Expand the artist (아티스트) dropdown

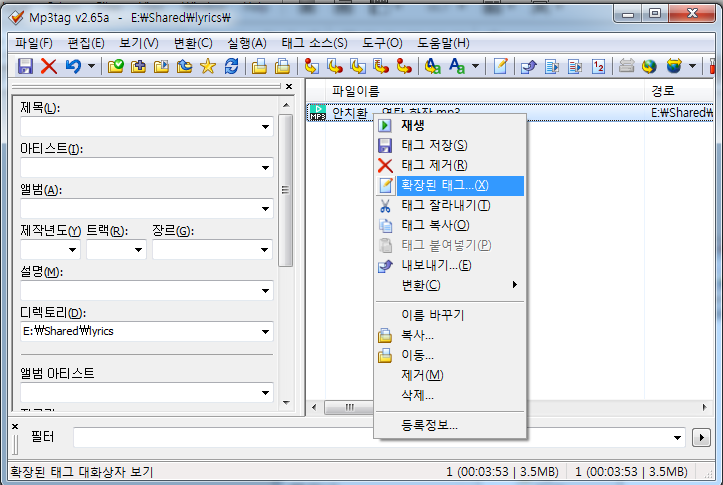click(265, 168)
